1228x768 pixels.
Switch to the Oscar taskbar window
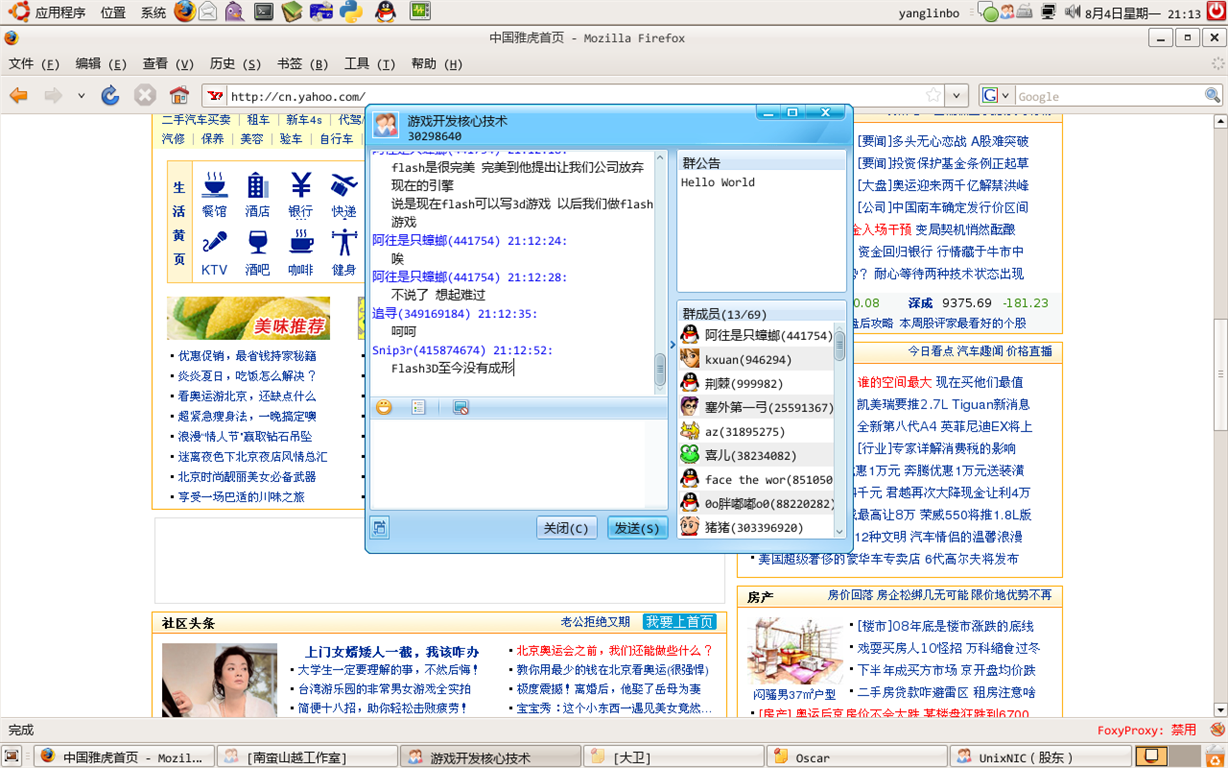856,757
